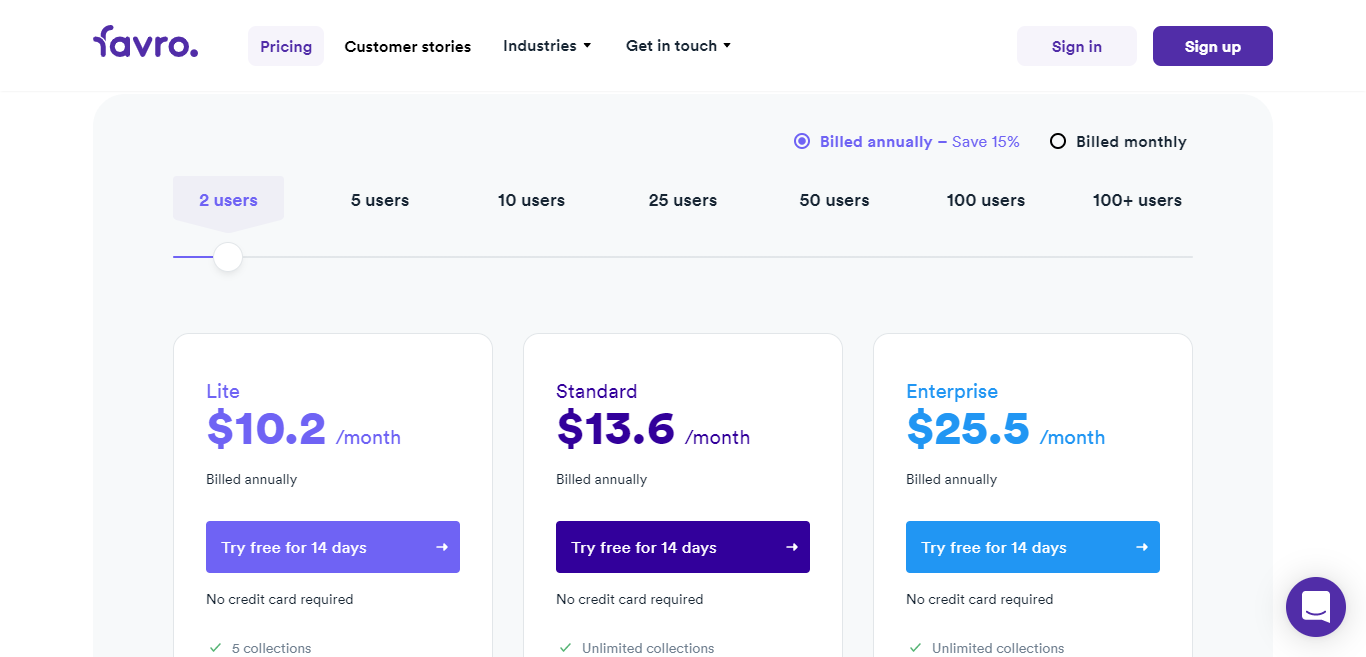This screenshot has width=1366, height=657.
Task: Click the Lite plan price $10.2
Action: [266, 429]
